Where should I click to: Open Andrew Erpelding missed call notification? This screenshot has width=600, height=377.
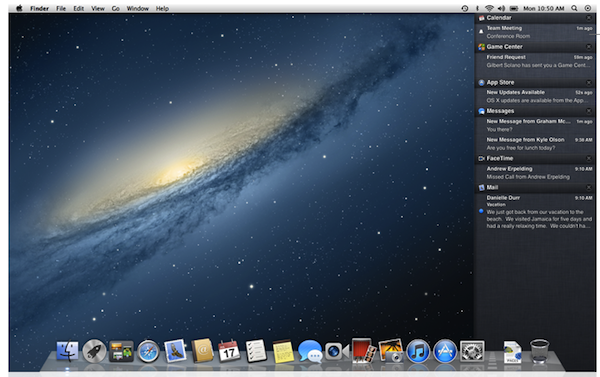pyautogui.click(x=535, y=173)
